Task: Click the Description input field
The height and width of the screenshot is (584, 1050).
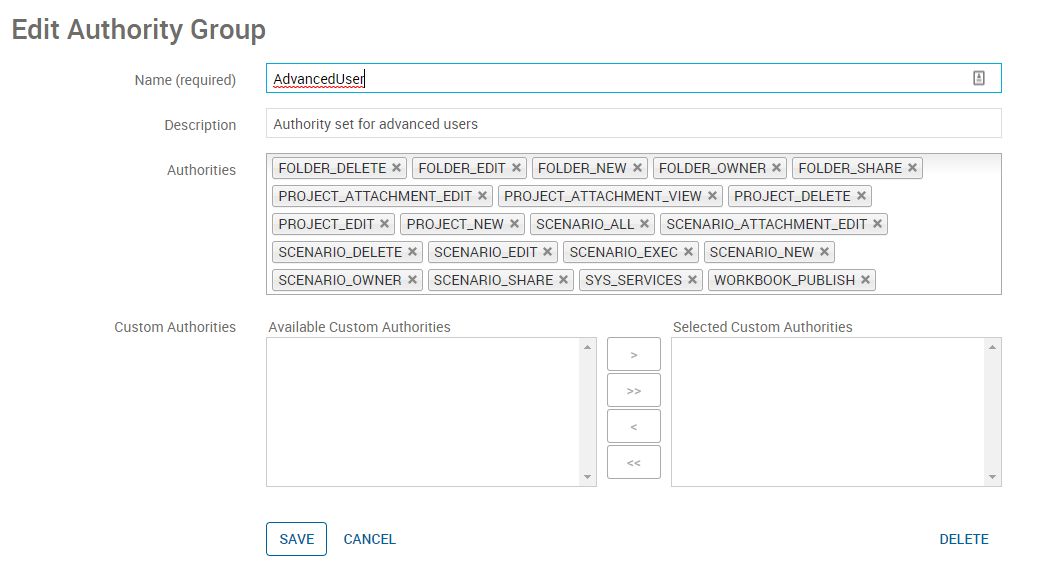Action: tap(633, 124)
